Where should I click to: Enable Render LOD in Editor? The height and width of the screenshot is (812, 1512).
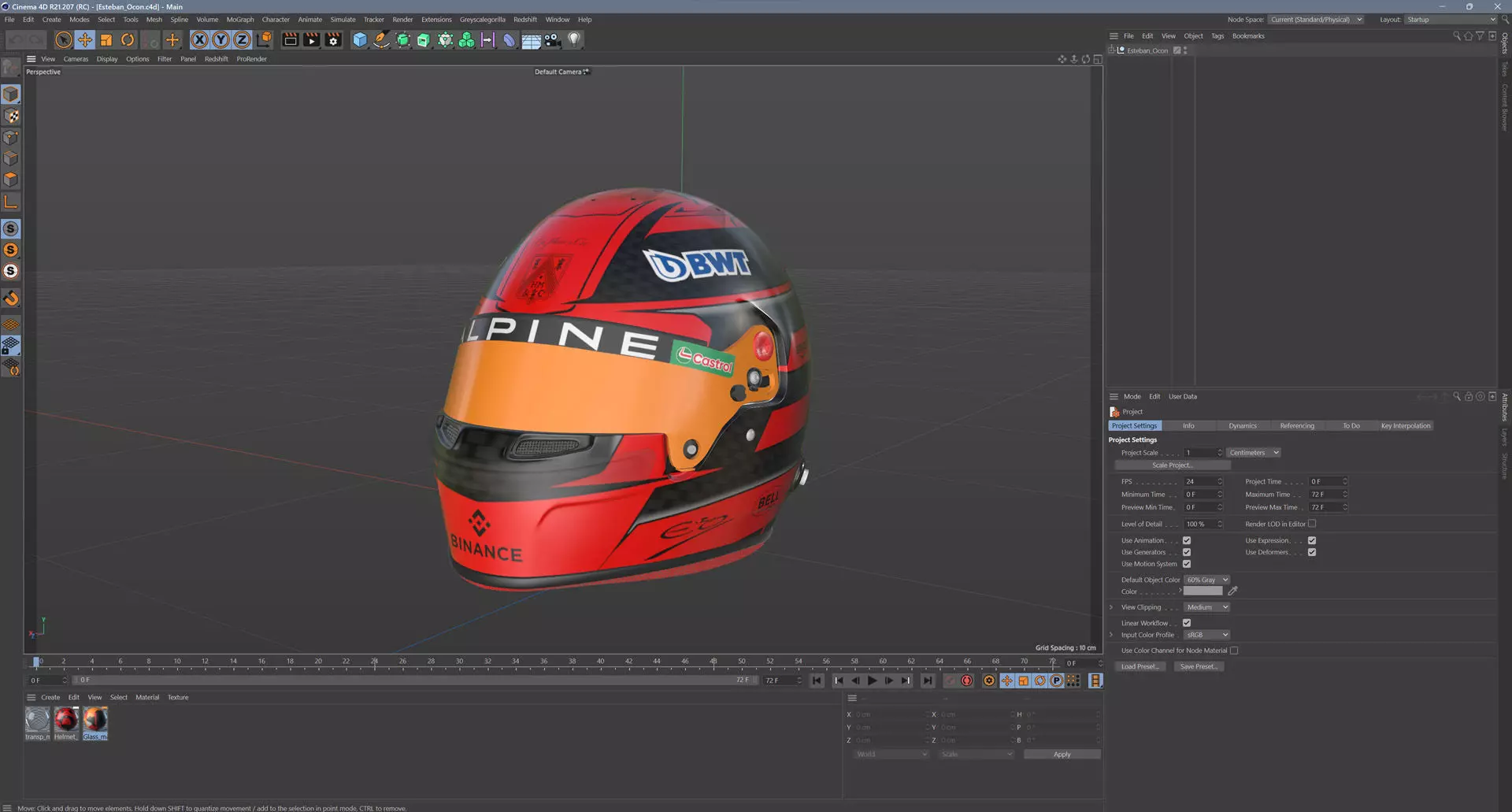[x=1312, y=524]
